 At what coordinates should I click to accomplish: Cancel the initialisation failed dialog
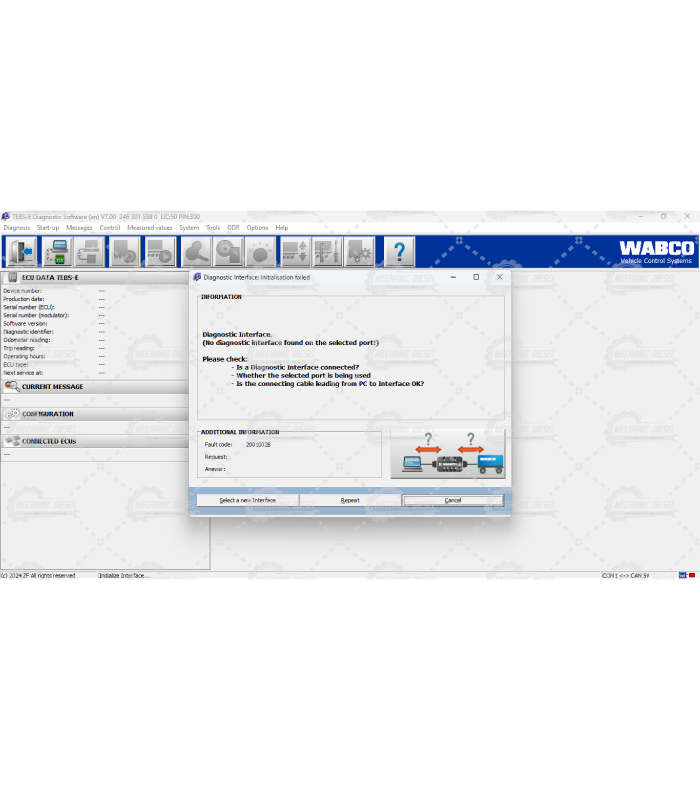(x=453, y=500)
